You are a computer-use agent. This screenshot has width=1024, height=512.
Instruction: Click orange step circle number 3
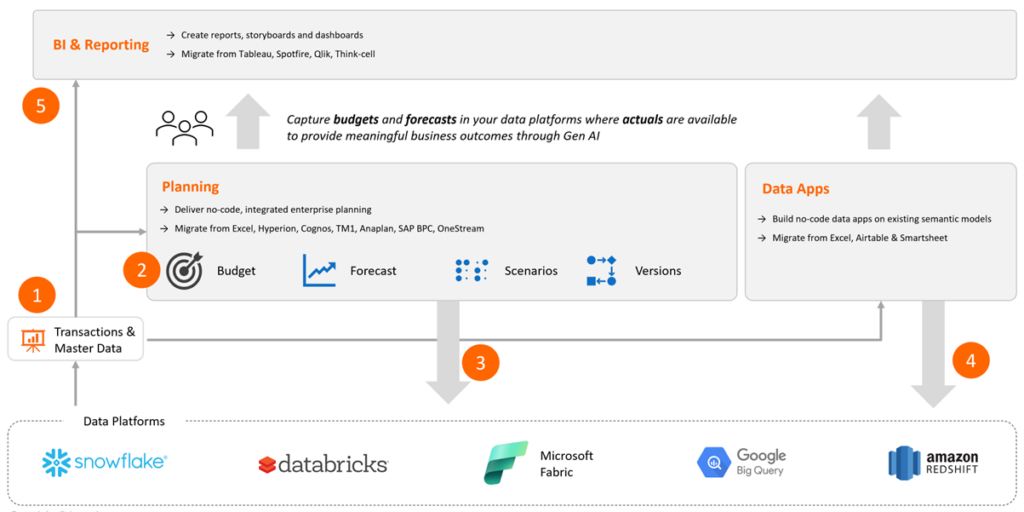481,362
